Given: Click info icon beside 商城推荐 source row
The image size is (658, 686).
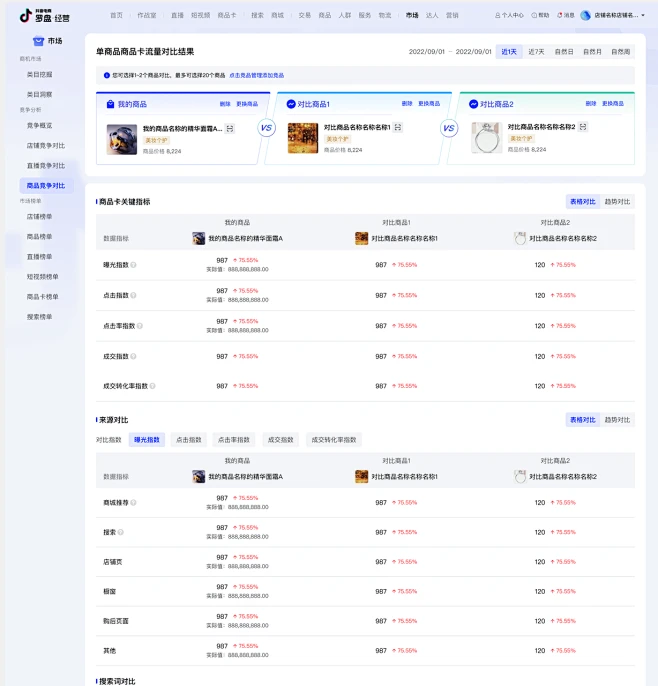Looking at the screenshot, I should [134, 502].
